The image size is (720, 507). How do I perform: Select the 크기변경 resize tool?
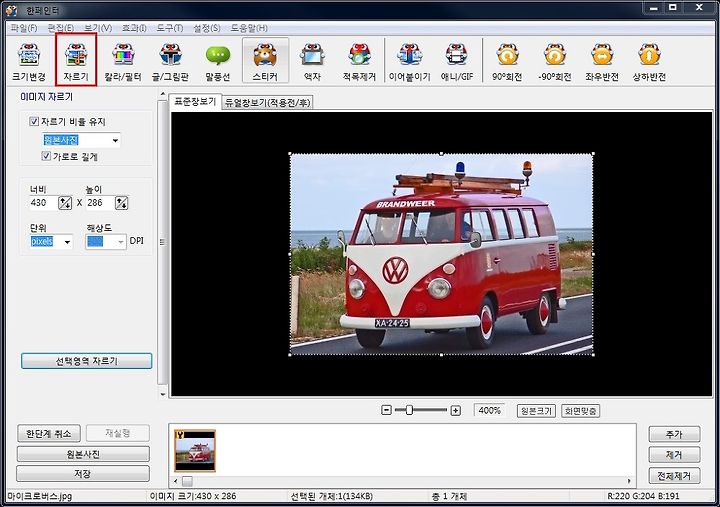(x=29, y=62)
